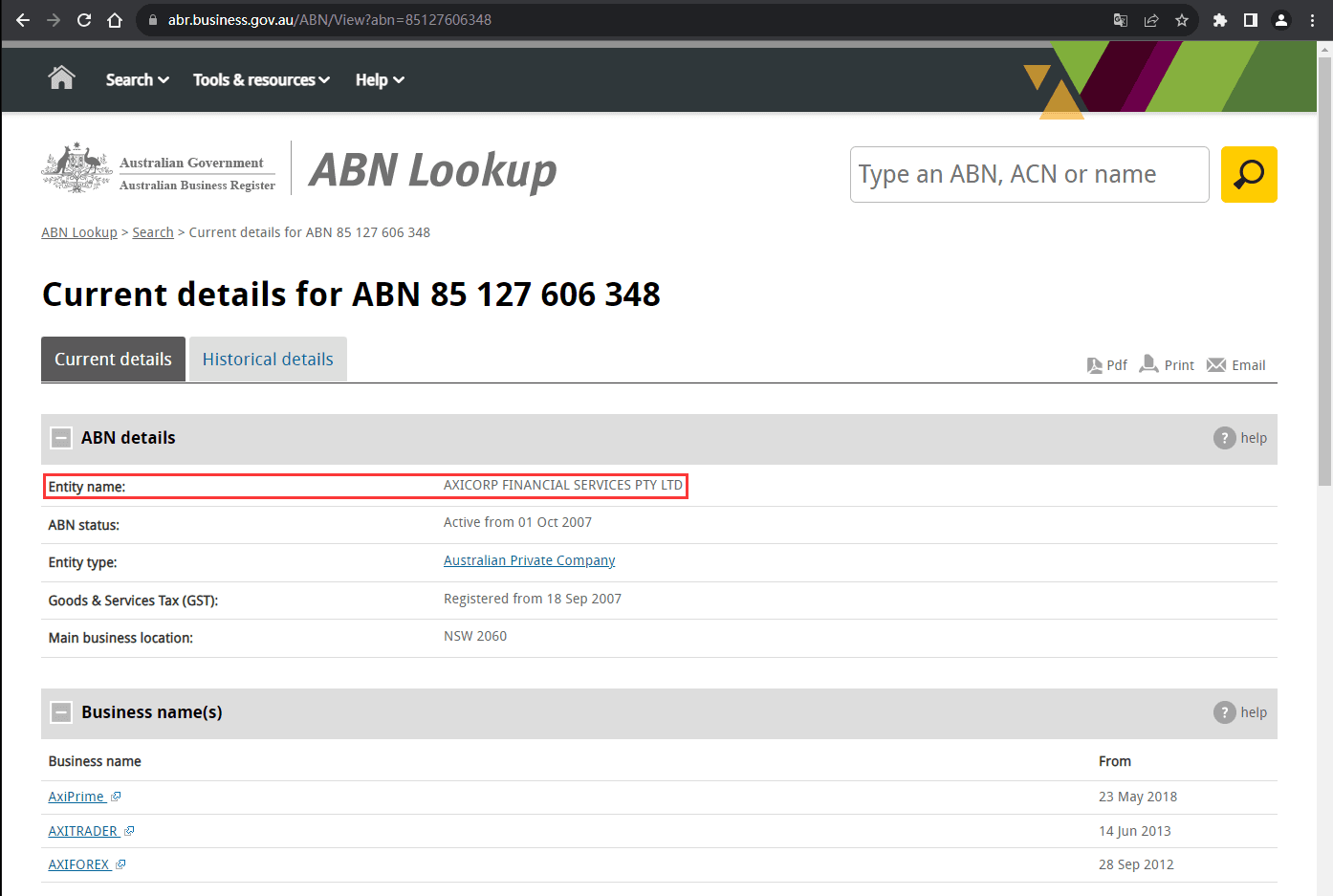This screenshot has width=1333, height=896.
Task: Expand the Tools & resources menu
Action: tap(261, 80)
